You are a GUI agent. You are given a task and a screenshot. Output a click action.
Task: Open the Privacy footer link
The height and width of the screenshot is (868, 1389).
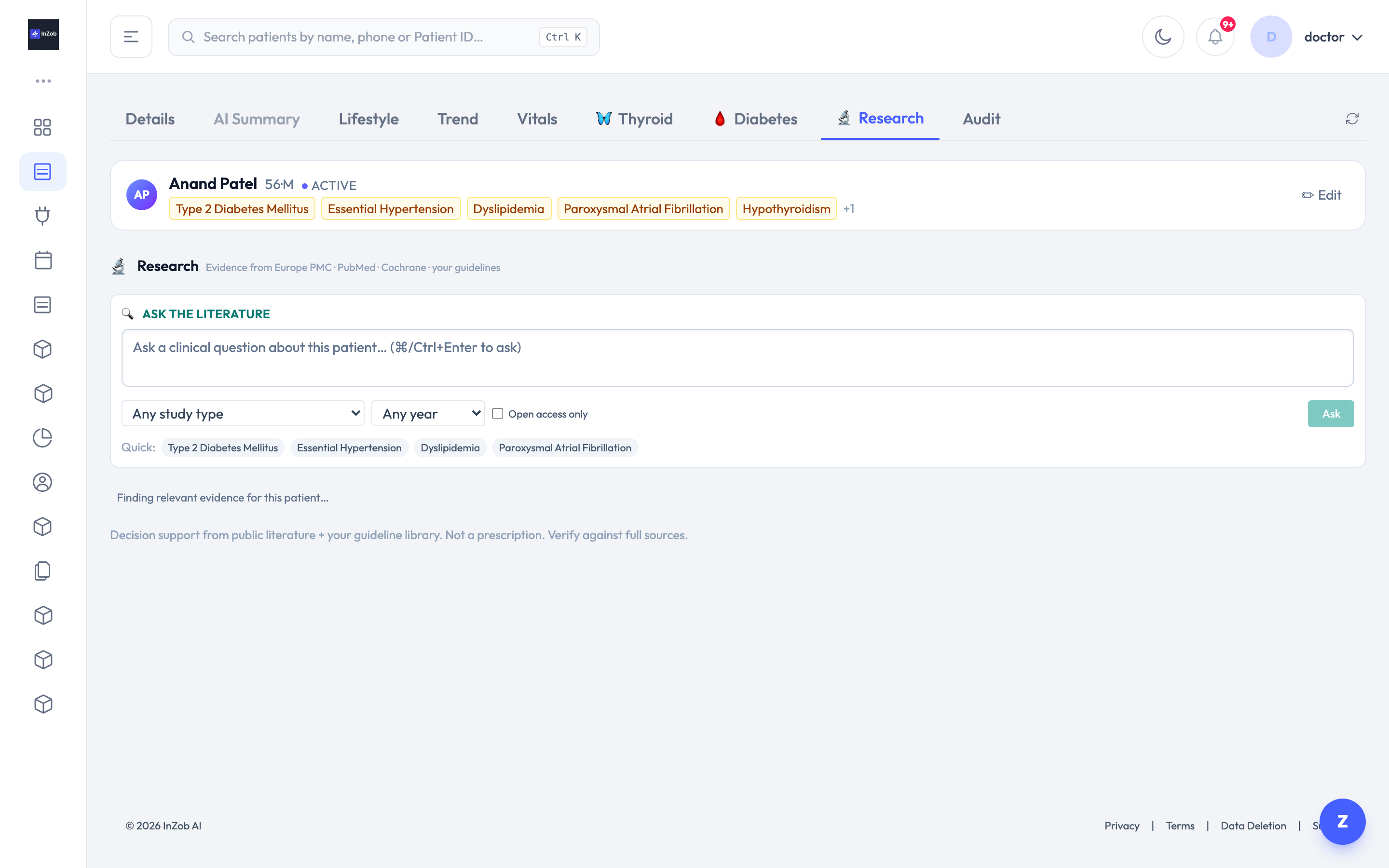pos(1121,826)
